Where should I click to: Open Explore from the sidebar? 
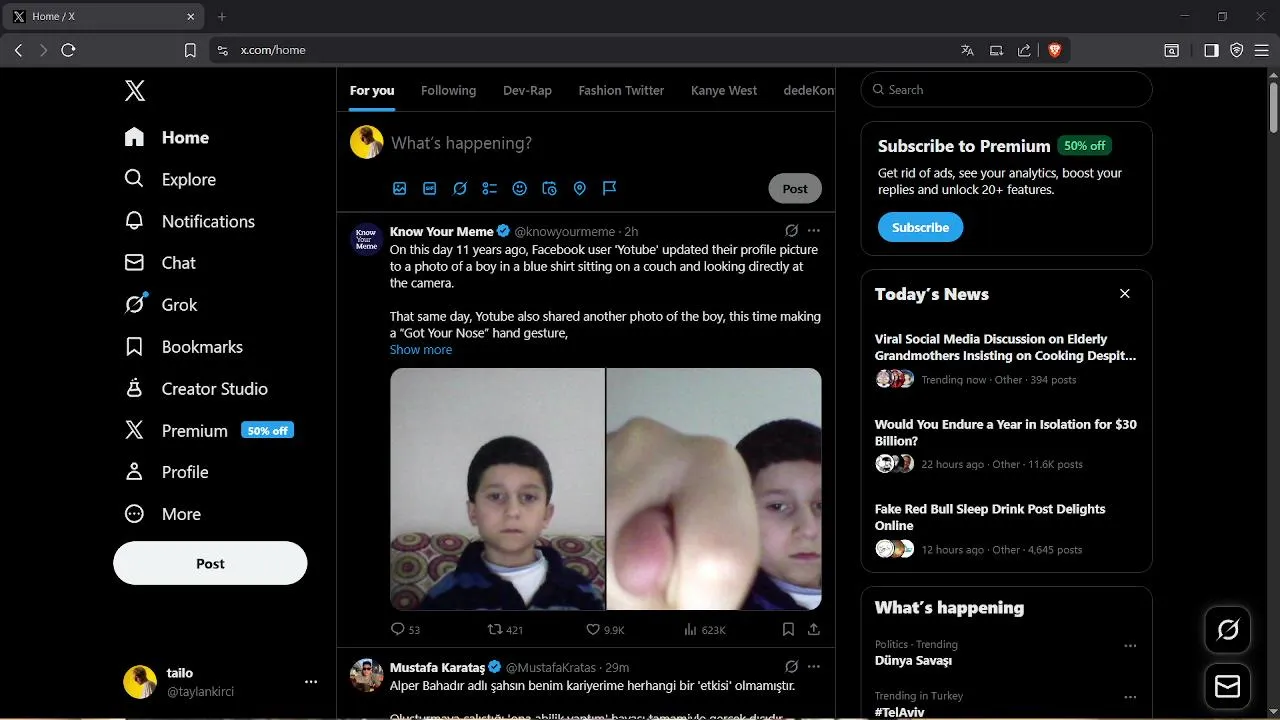170,179
